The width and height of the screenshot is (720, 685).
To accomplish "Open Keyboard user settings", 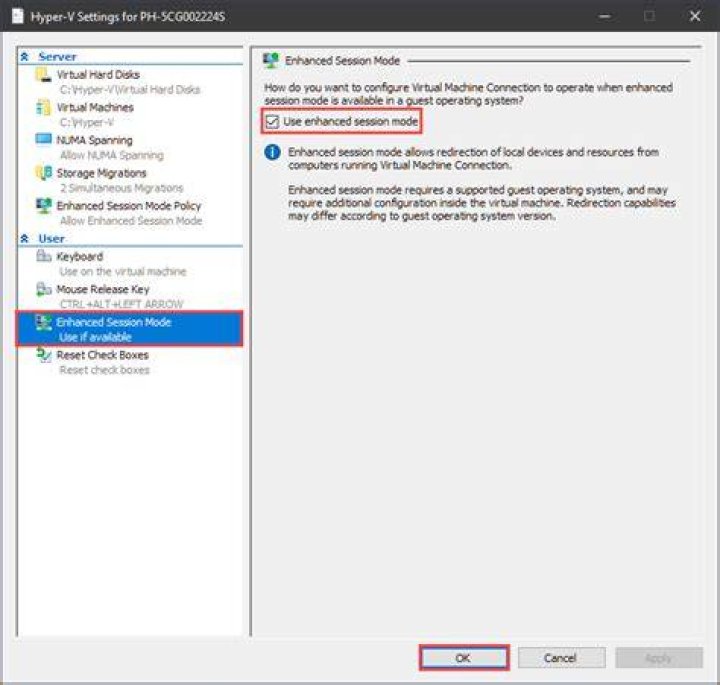I will (79, 256).
